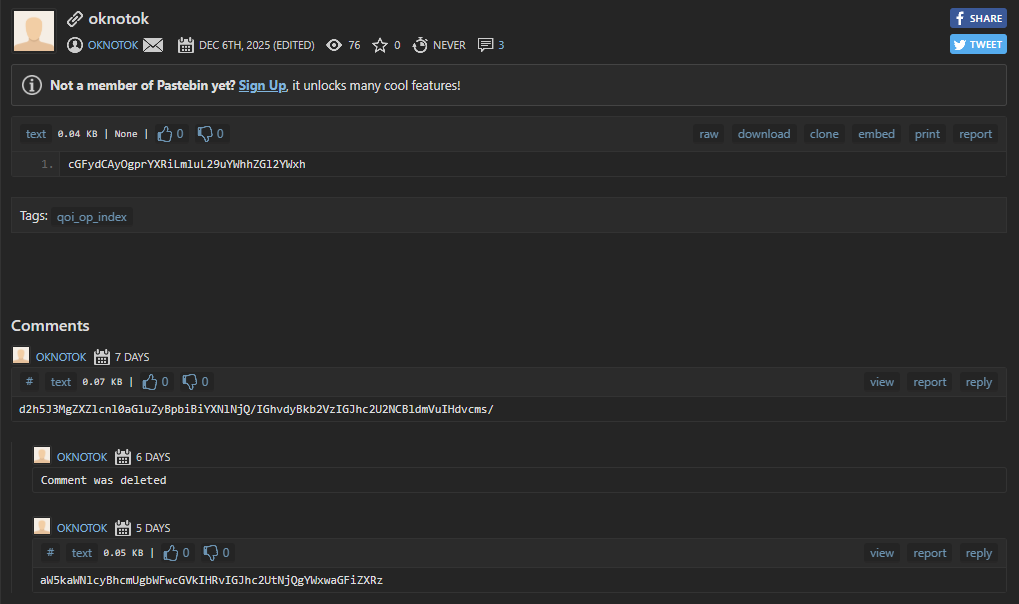
Task: Share the paste on Facebook
Action: 977,18
